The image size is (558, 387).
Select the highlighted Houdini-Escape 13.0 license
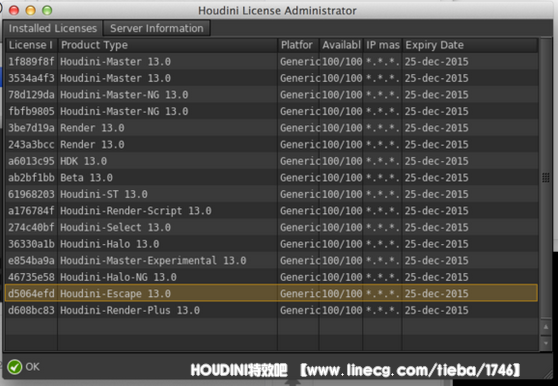(272, 293)
